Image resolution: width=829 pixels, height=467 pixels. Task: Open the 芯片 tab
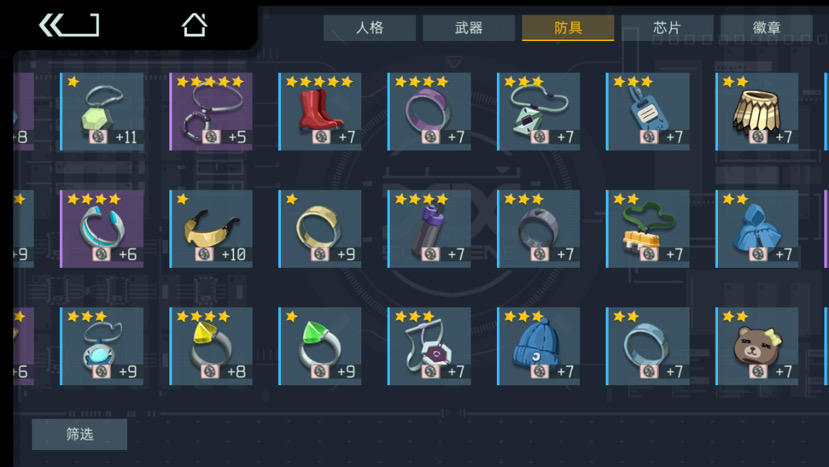(x=667, y=28)
